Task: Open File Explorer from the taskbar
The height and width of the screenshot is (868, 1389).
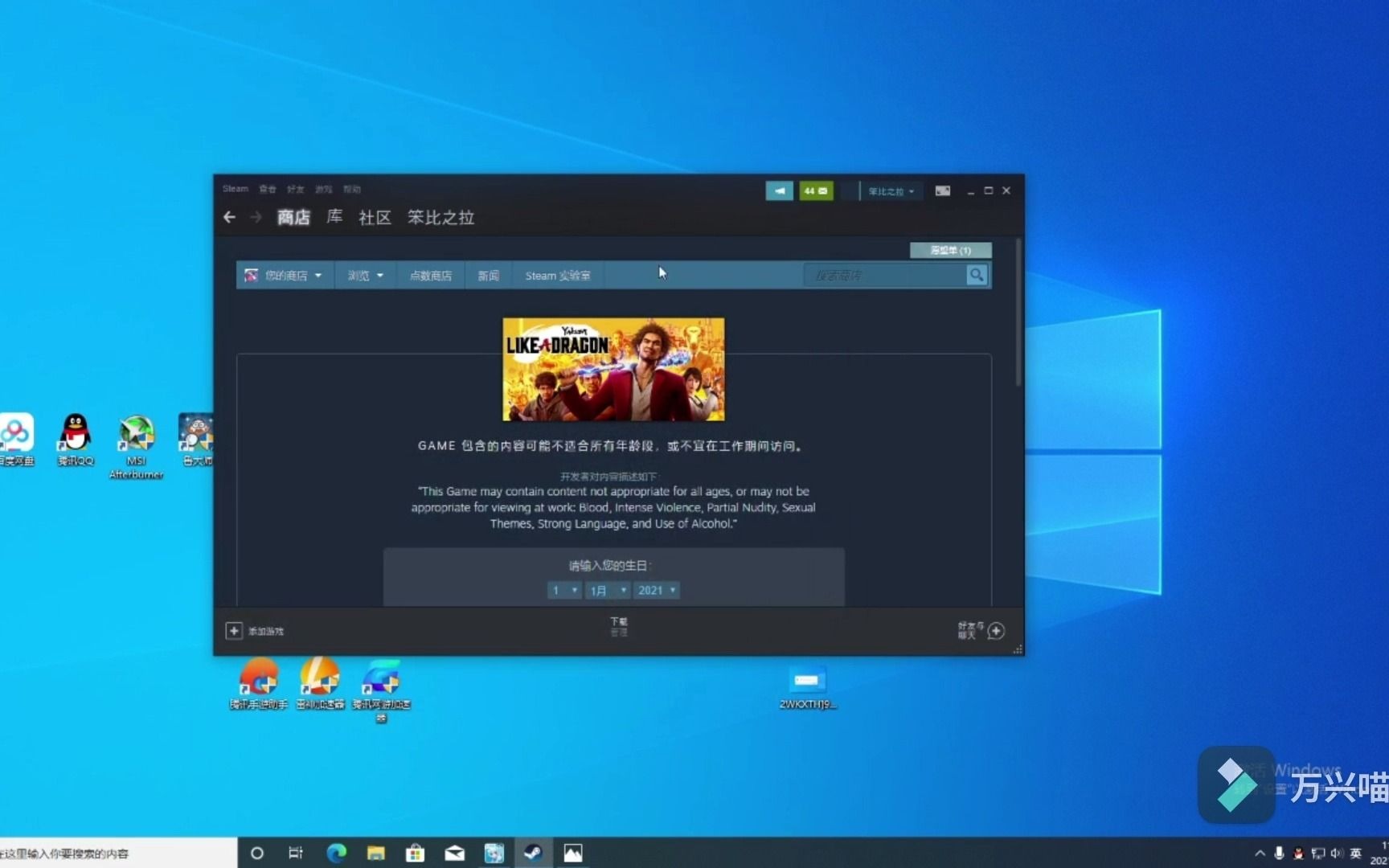Action: coord(375,853)
